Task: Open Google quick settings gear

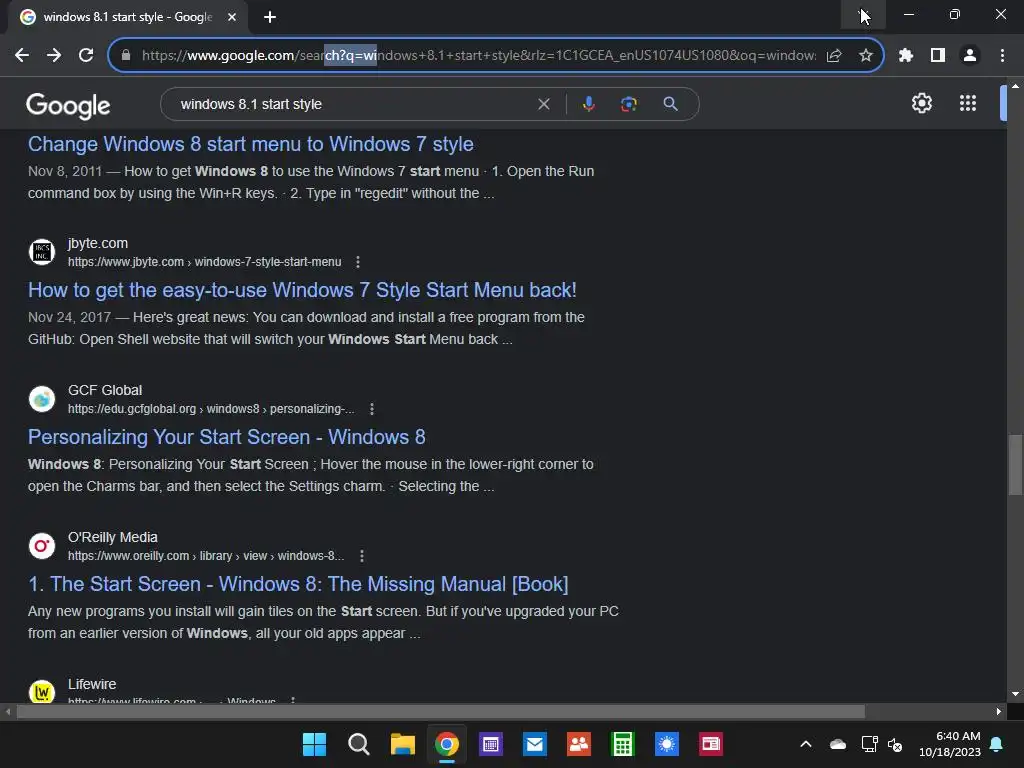Action: pyautogui.click(x=921, y=103)
